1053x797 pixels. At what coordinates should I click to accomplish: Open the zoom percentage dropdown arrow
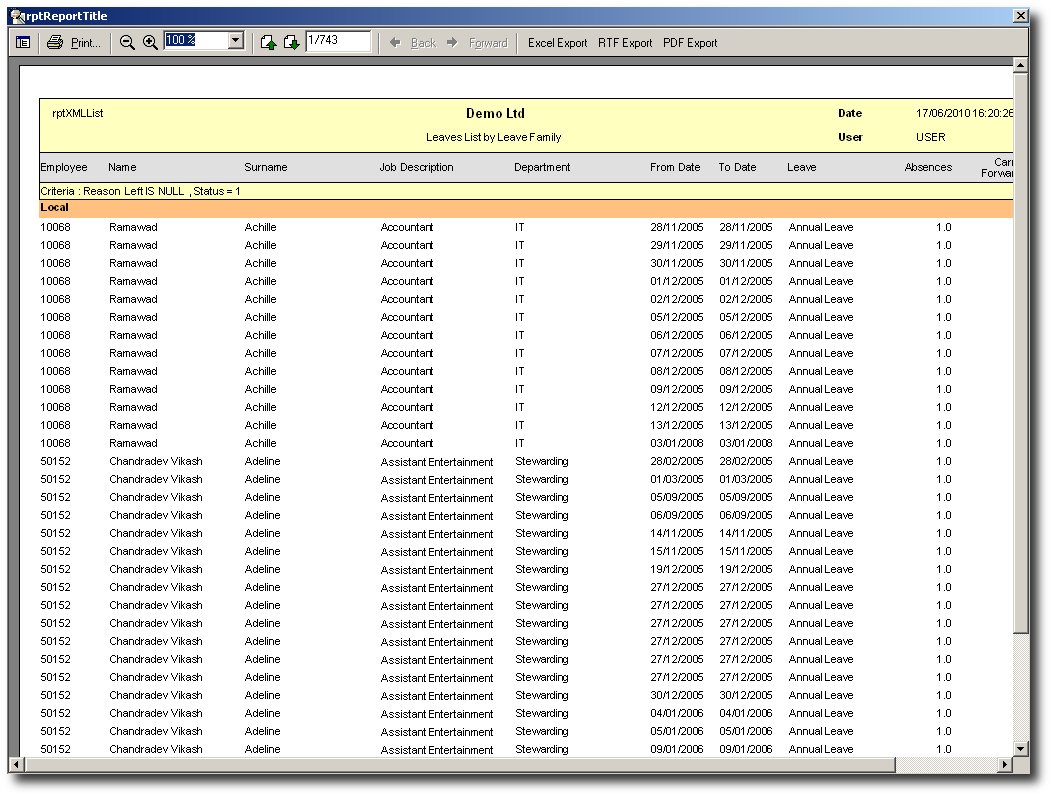(236, 41)
